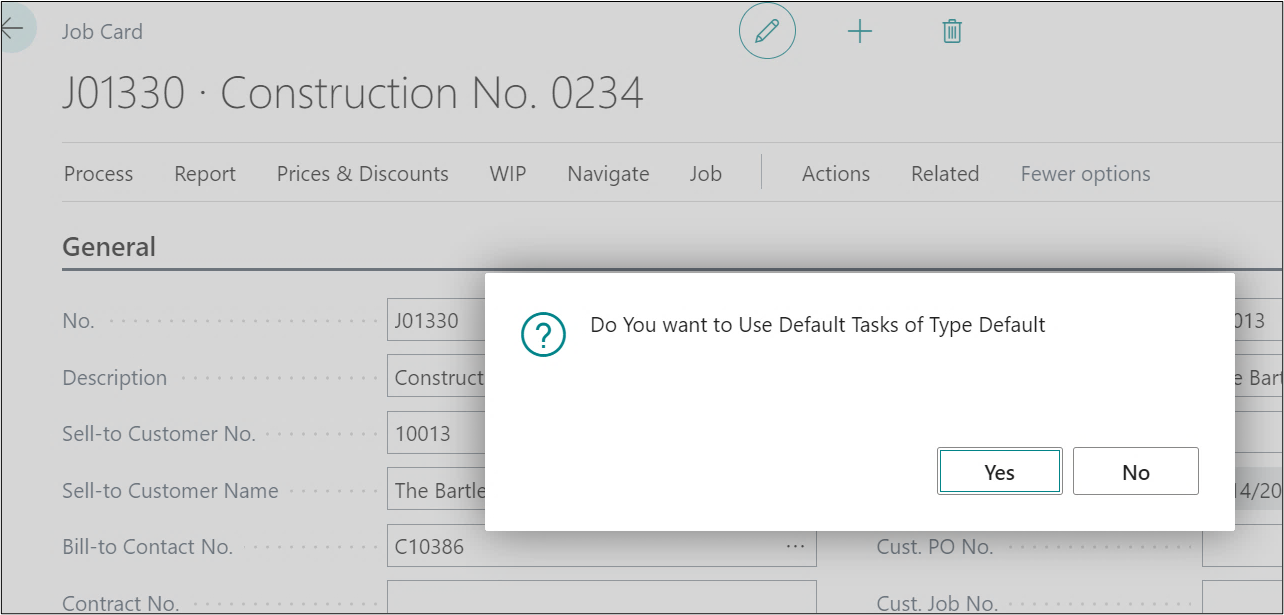Click Fewer options to collapse the menu
1284x615 pixels.
(x=1085, y=174)
